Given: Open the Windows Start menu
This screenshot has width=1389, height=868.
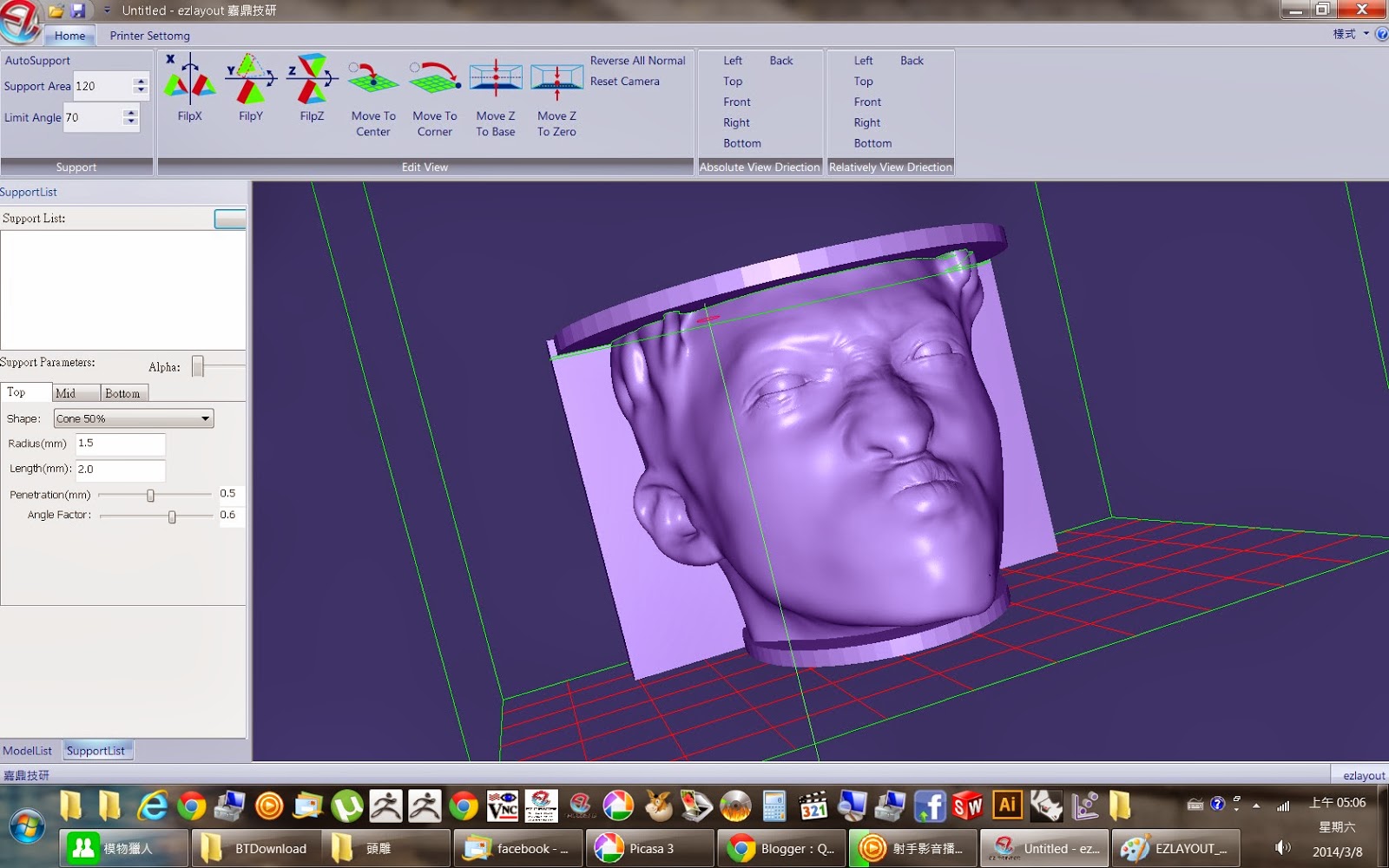Looking at the screenshot, I should pyautogui.click(x=26, y=826).
